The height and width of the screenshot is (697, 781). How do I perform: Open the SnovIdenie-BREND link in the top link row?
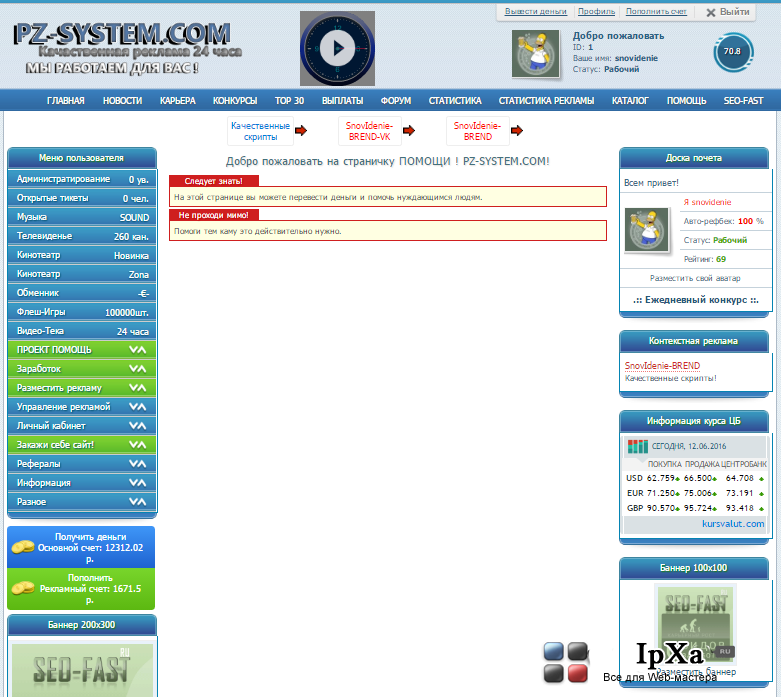coord(477,131)
